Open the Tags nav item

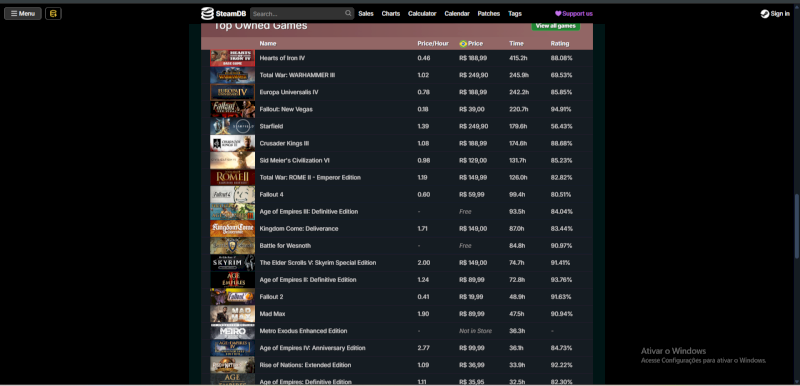(515, 14)
